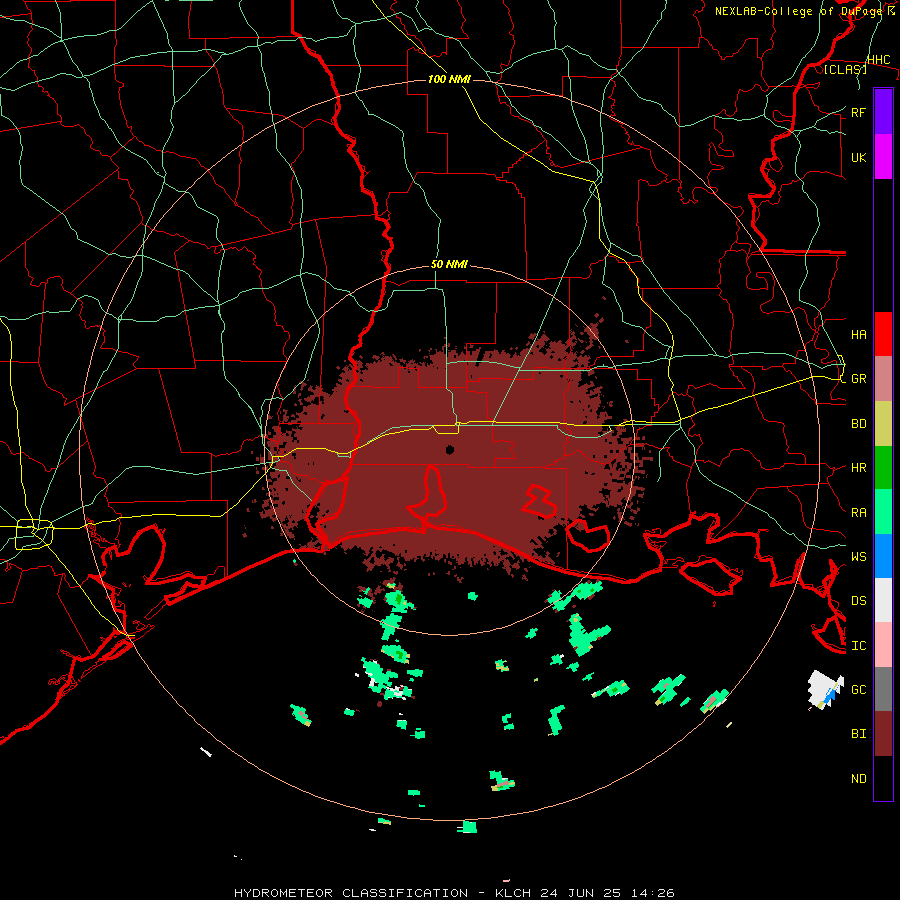Click the HA legend label

pyautogui.click(x=858, y=334)
